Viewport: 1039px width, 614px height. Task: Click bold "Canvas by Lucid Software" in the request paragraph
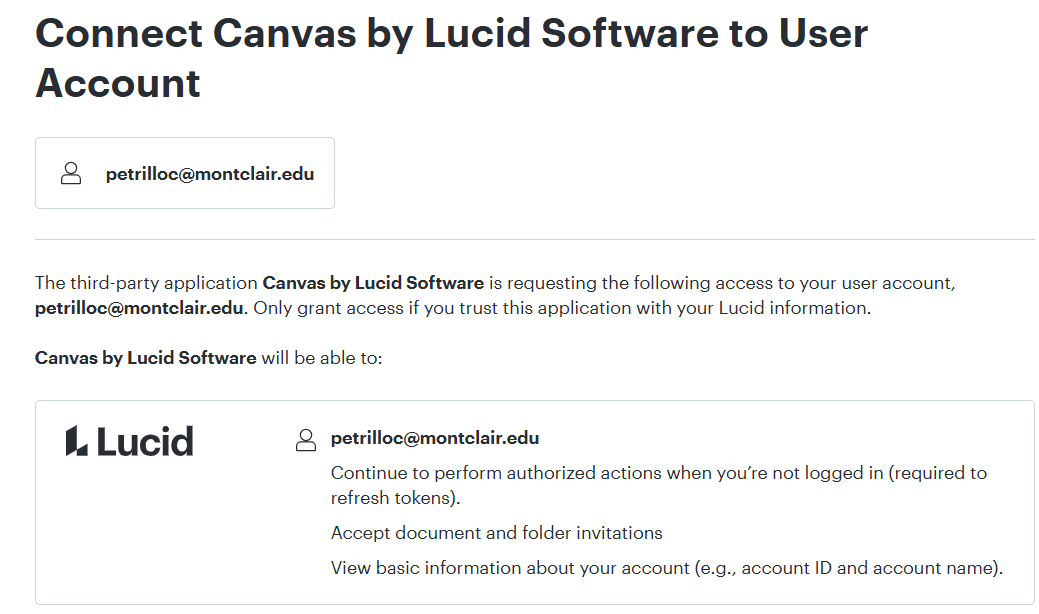coord(373,283)
